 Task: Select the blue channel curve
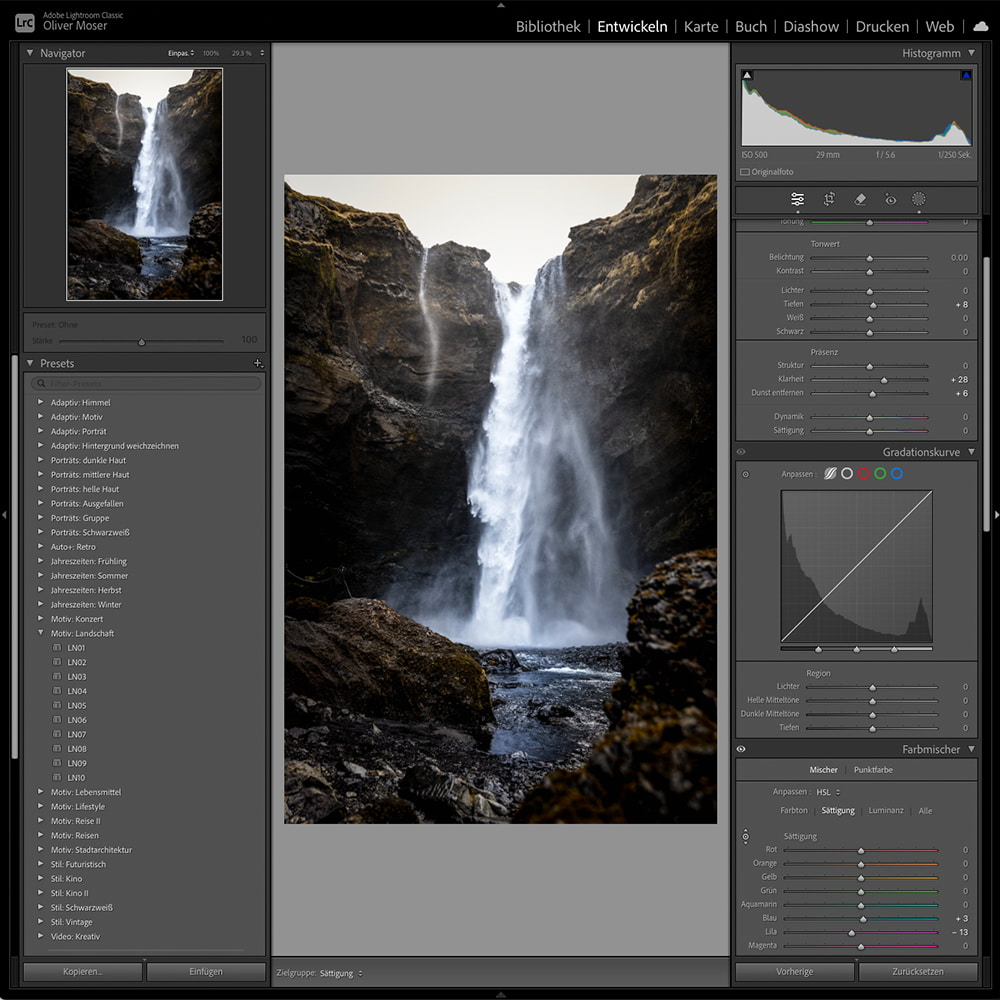pyautogui.click(x=897, y=473)
